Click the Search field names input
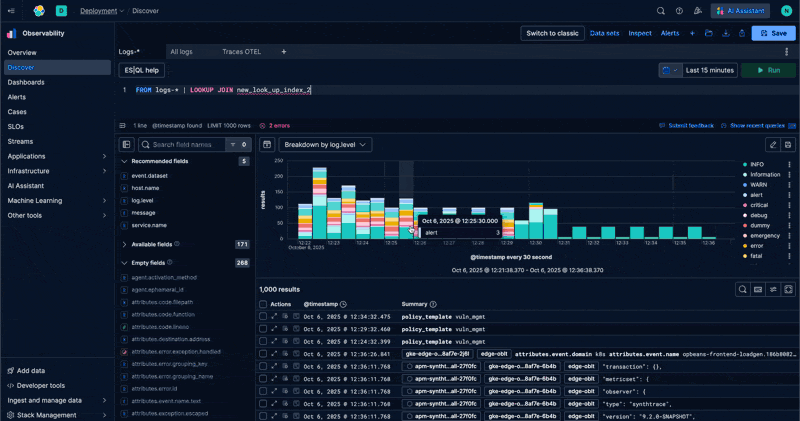Screen dimensions: 800x421 [187, 145]
